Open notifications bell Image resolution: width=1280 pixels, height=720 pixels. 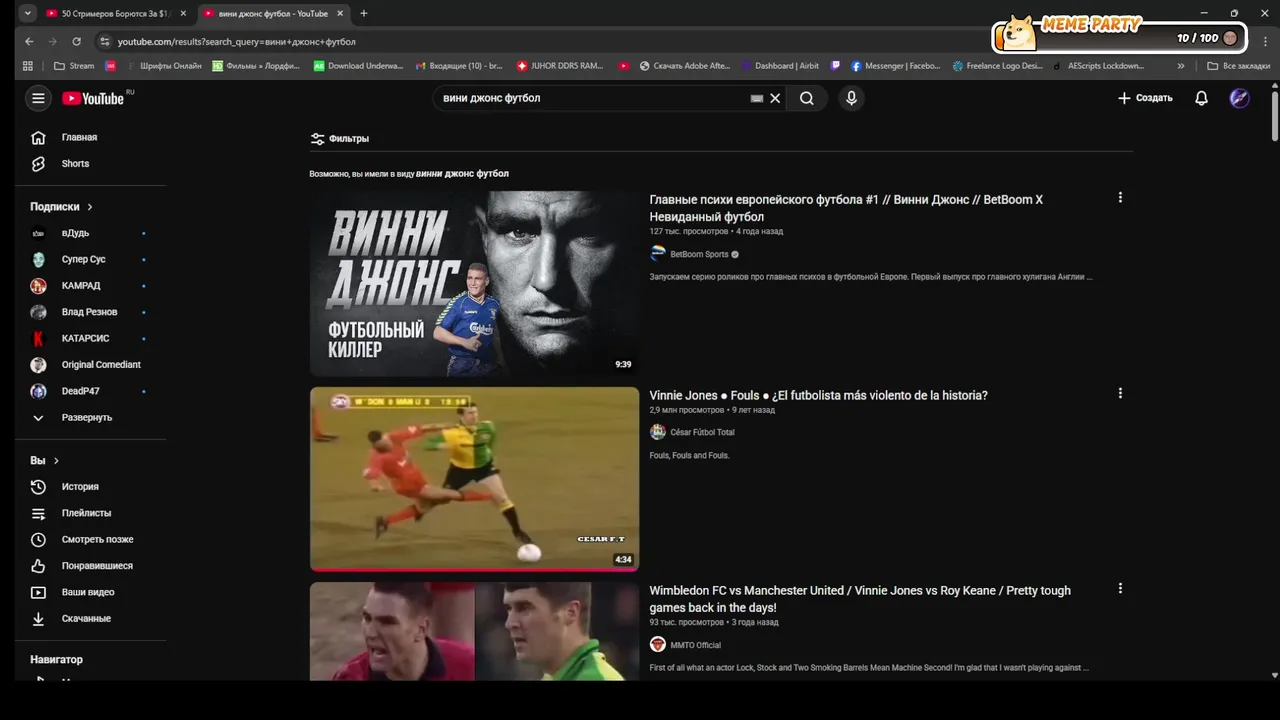[x=1201, y=98]
